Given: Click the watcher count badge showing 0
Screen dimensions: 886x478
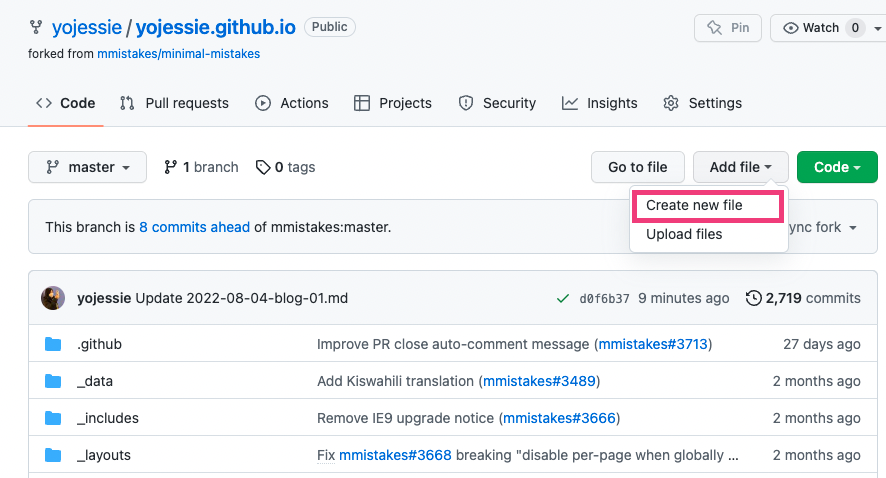Looking at the screenshot, I should click(855, 28).
